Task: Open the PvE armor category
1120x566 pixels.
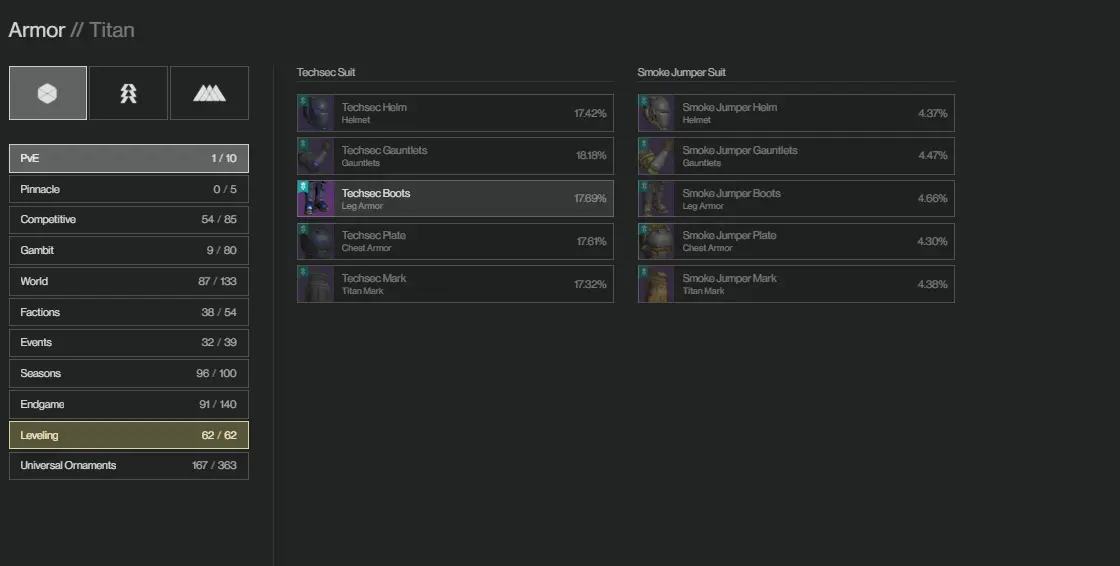Action: click(x=129, y=158)
